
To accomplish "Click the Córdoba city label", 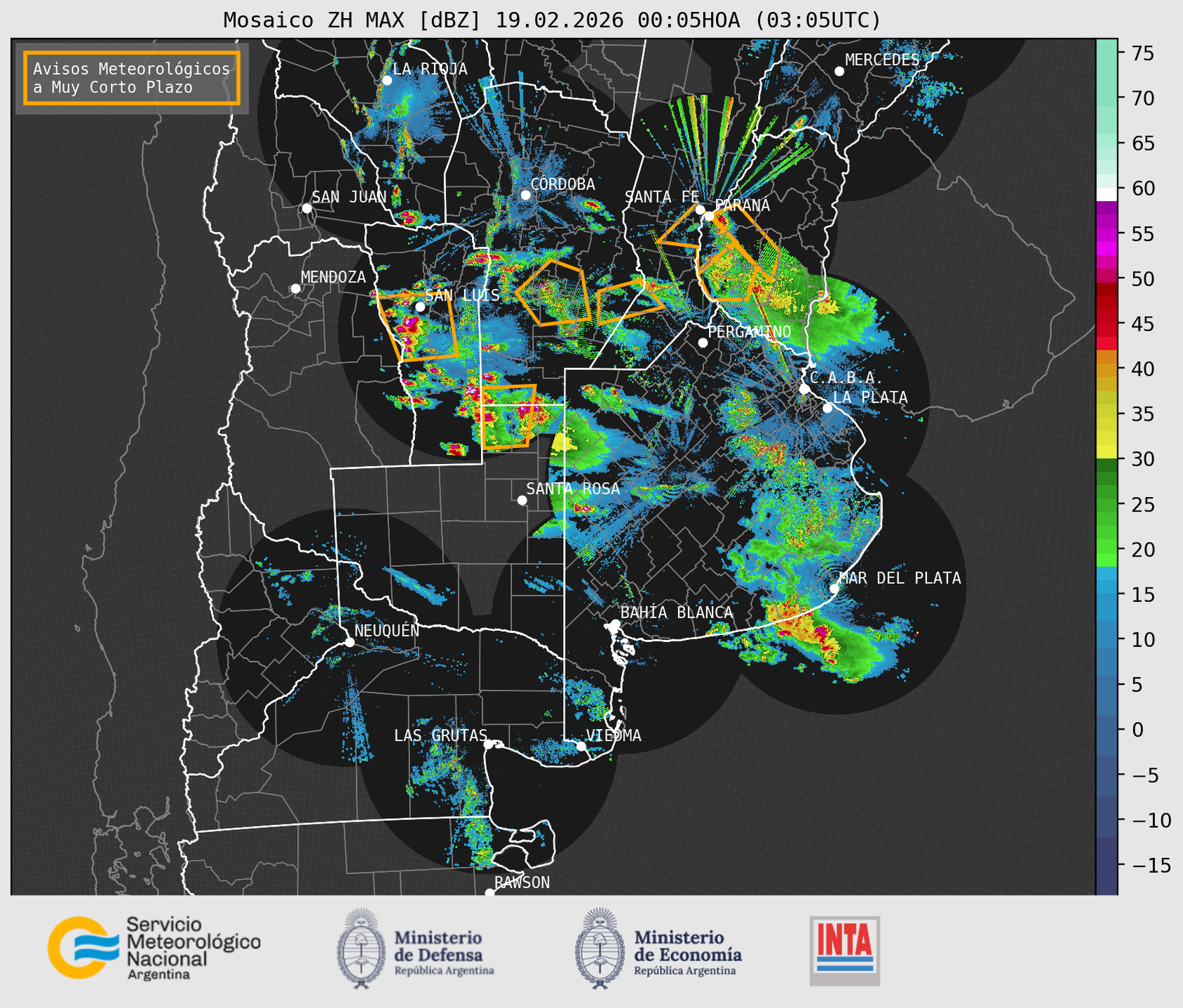I will (562, 184).
